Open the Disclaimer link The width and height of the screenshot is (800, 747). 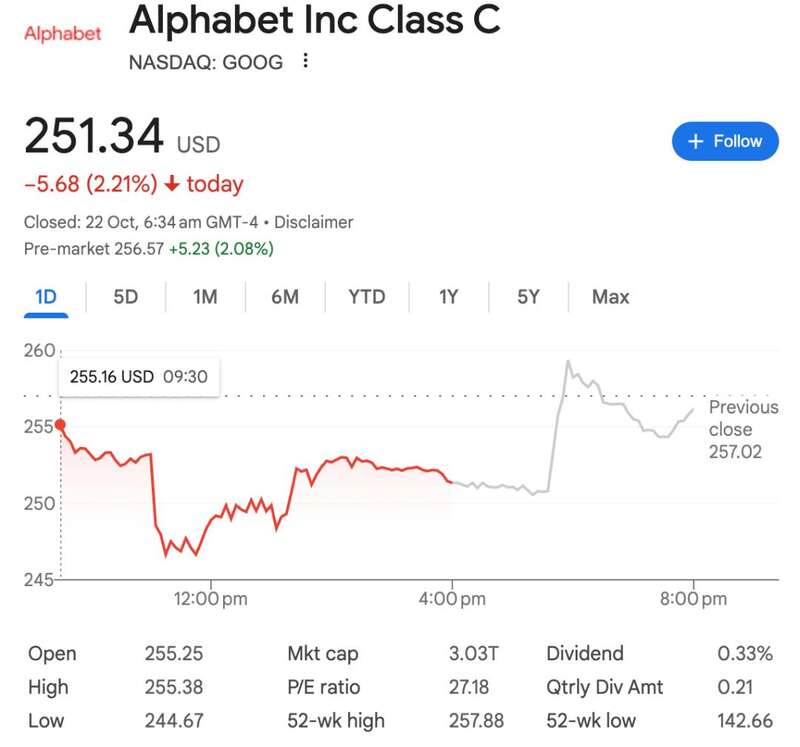[x=313, y=222]
